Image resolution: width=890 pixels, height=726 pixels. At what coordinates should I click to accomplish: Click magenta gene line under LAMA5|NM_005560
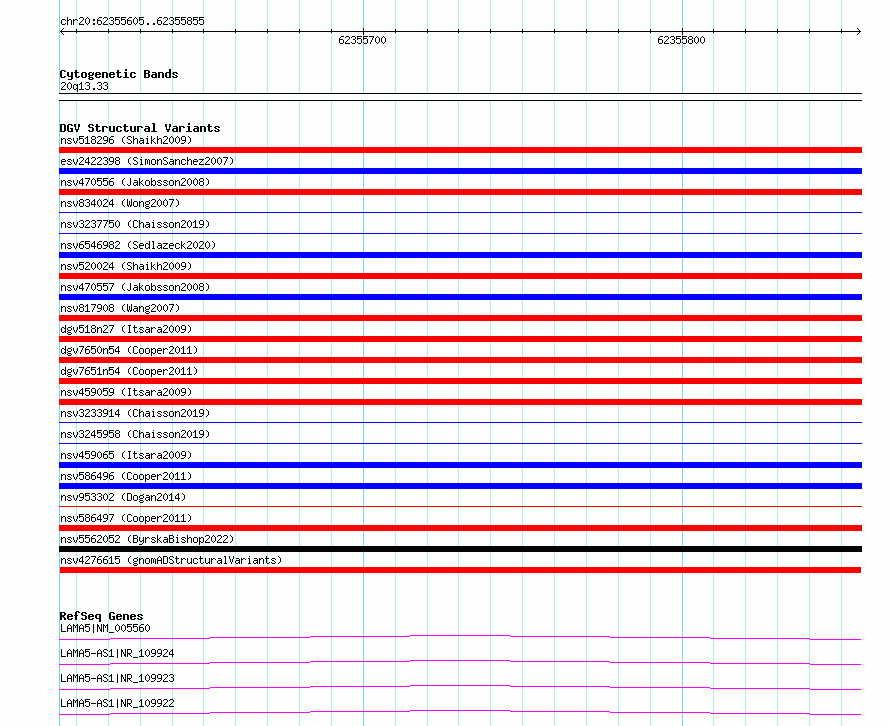coord(460,637)
